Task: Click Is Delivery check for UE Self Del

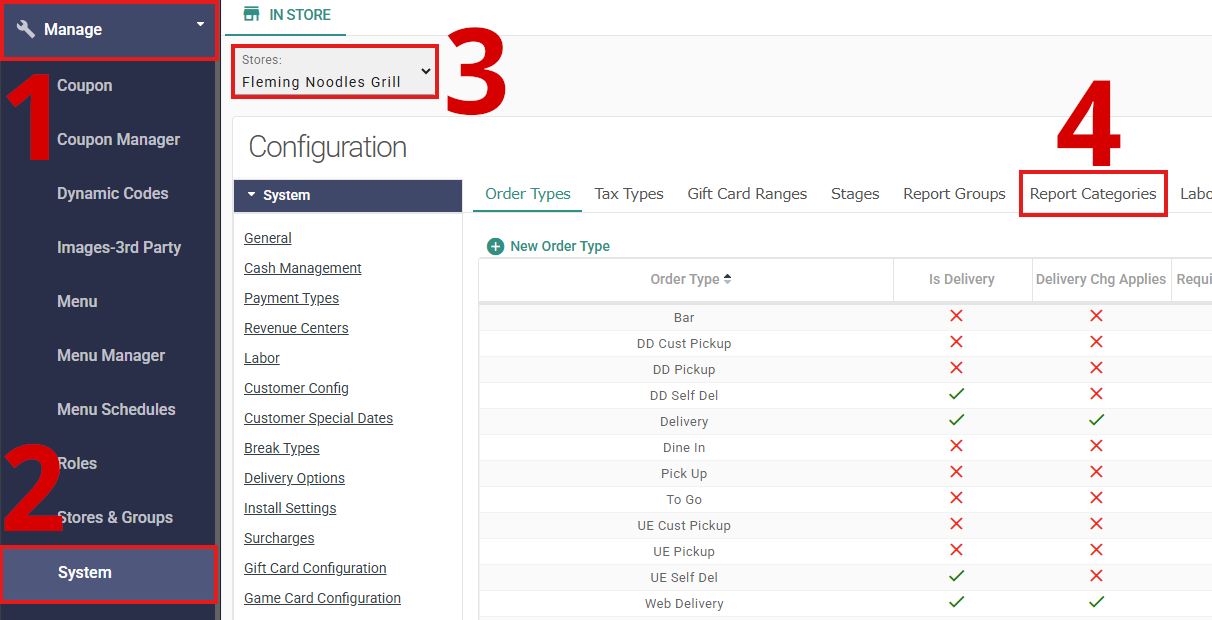Action: click(957, 576)
